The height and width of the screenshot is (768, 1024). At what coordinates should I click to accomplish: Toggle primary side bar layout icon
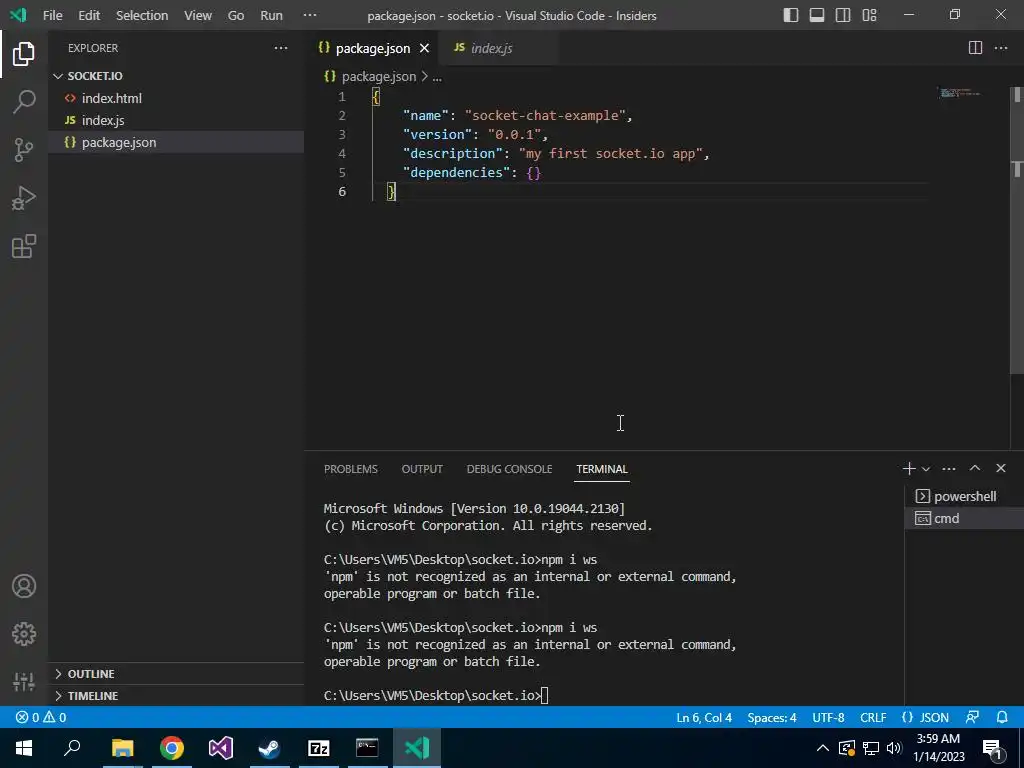point(791,15)
